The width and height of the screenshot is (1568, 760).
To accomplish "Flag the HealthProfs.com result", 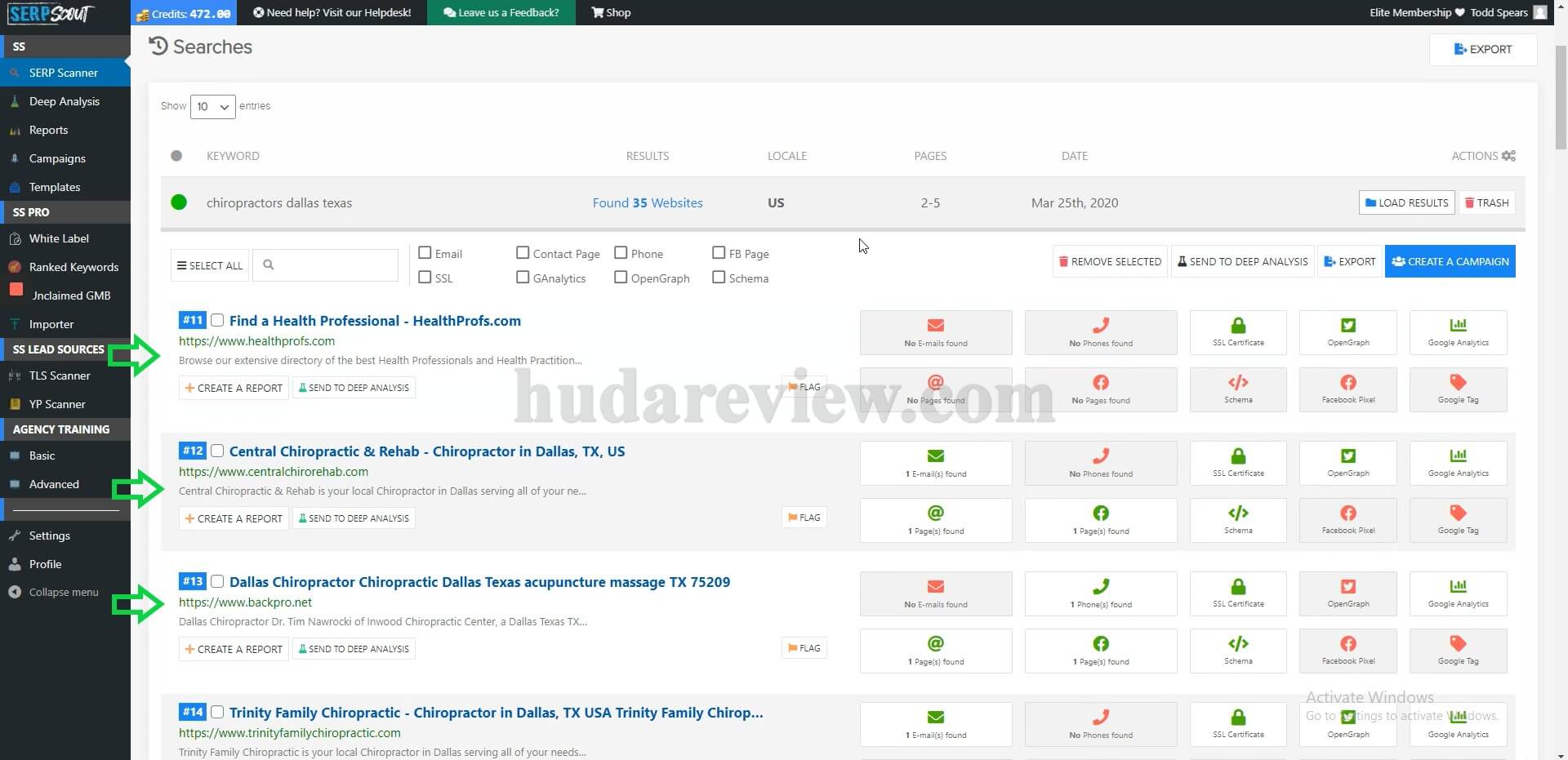I will click(803, 387).
